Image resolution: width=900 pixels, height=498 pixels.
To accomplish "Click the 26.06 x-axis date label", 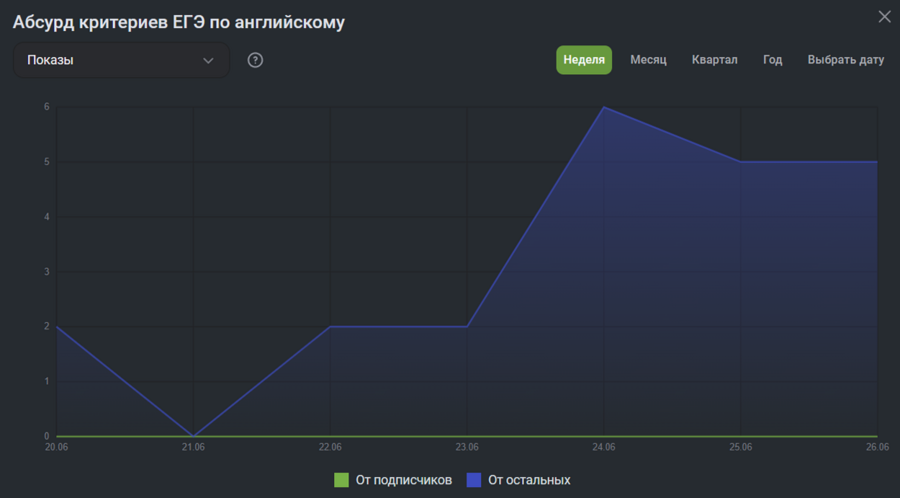I will tap(878, 447).
